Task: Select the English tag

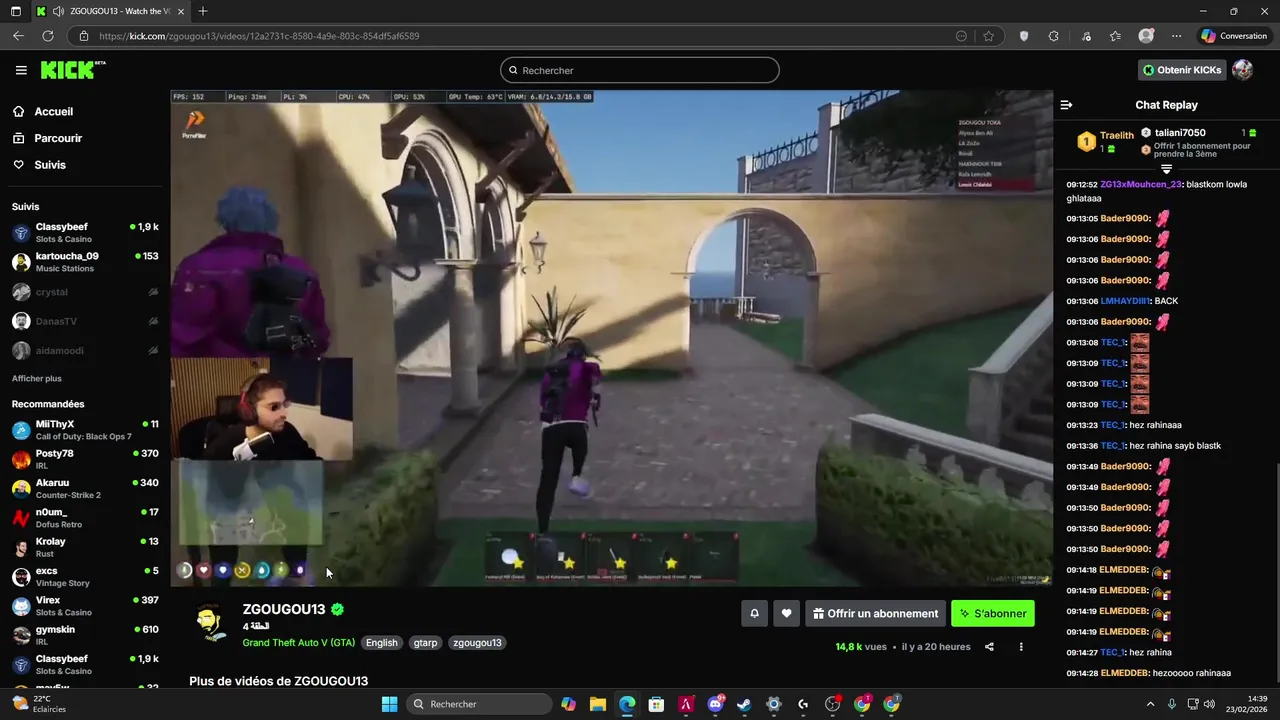Action: point(381,643)
